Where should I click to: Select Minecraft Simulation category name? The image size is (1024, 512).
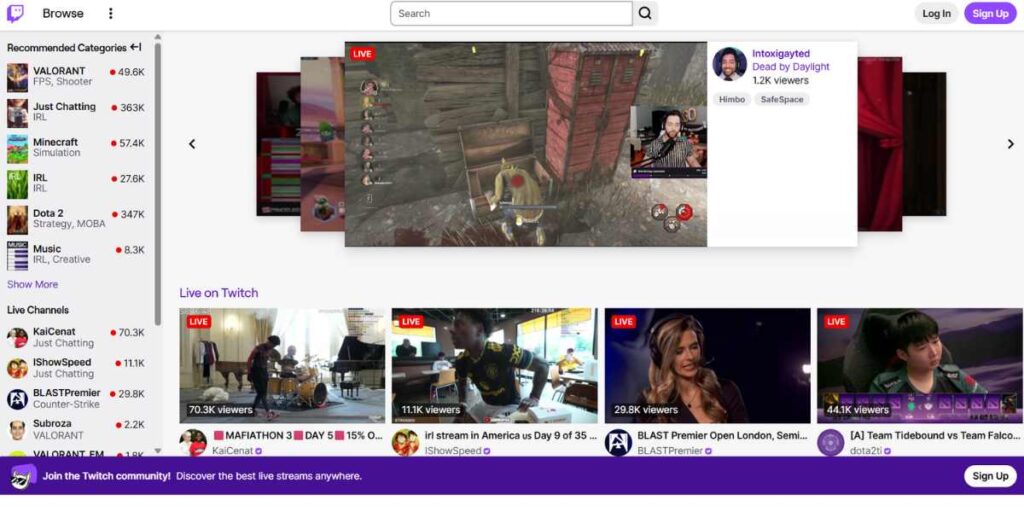tap(56, 142)
